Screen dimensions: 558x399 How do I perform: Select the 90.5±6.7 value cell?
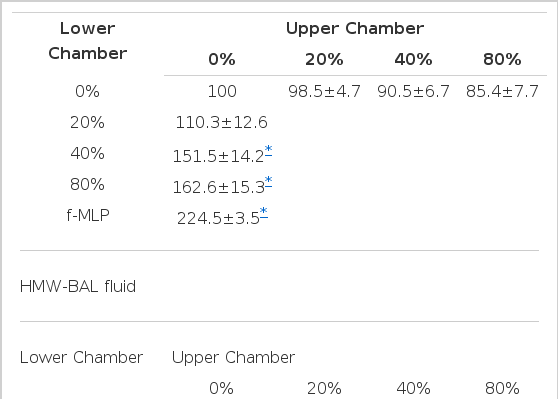[413, 91]
